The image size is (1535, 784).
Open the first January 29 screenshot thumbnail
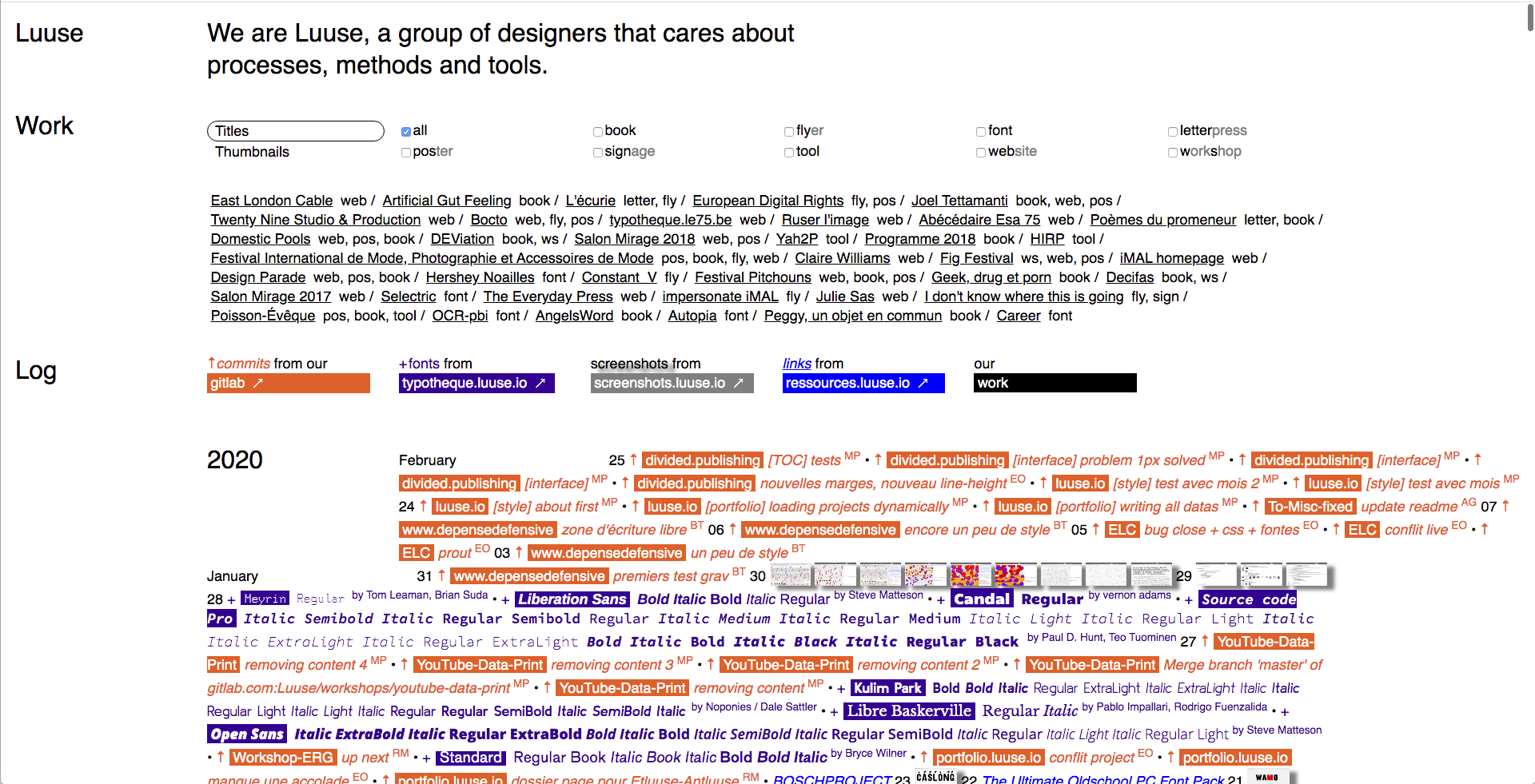pyautogui.click(x=1214, y=575)
